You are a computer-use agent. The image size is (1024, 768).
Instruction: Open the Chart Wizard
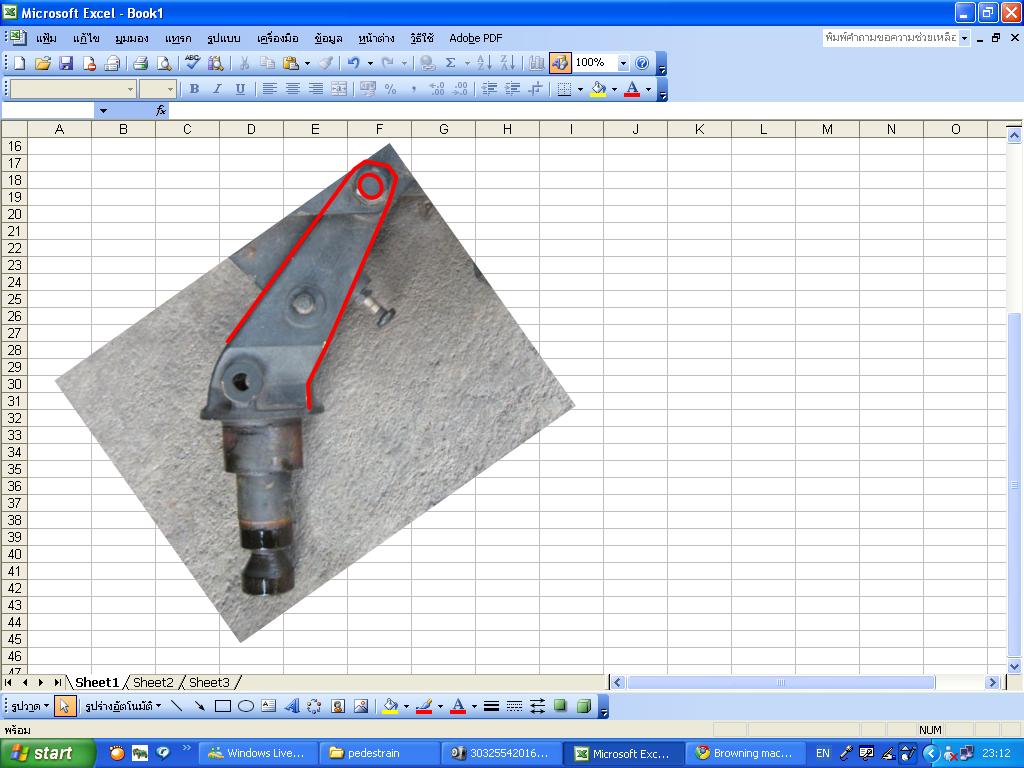536,63
